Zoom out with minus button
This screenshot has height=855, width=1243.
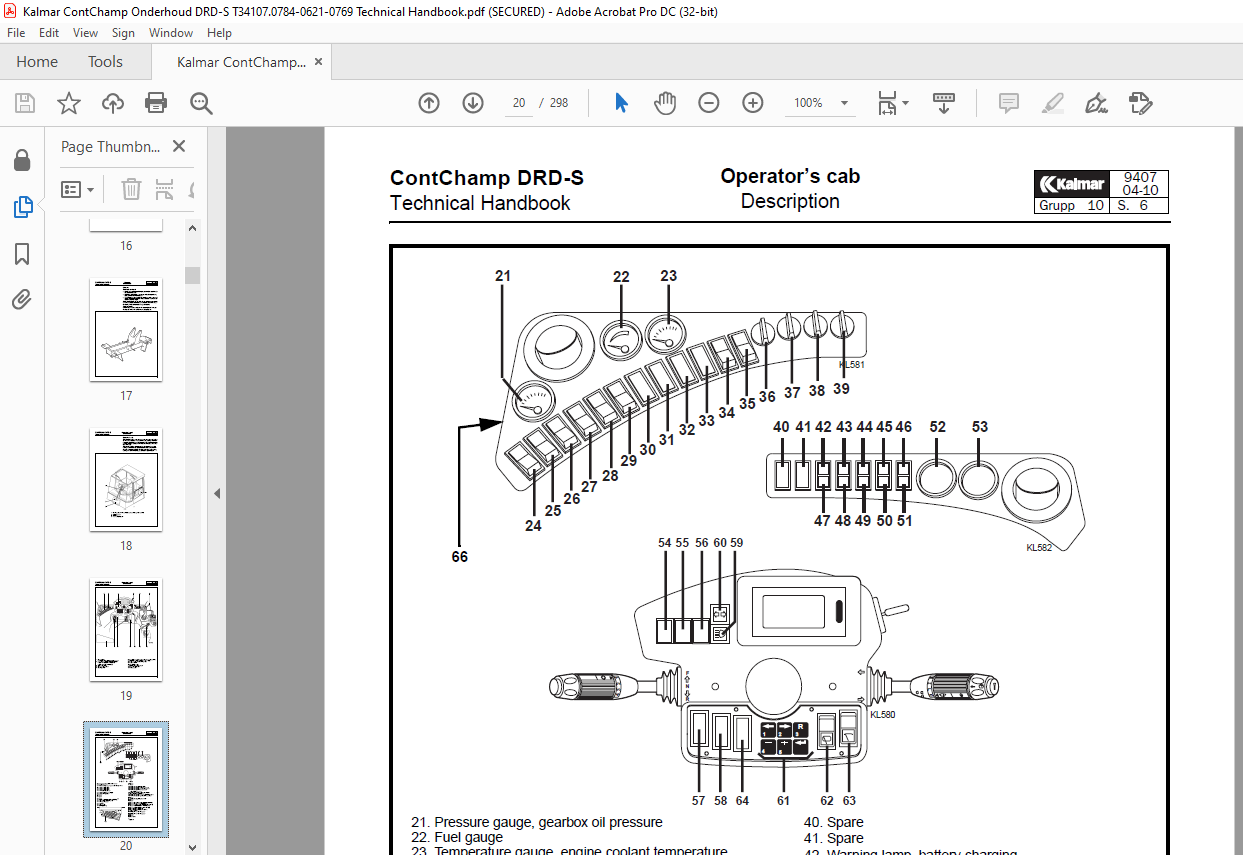[709, 103]
